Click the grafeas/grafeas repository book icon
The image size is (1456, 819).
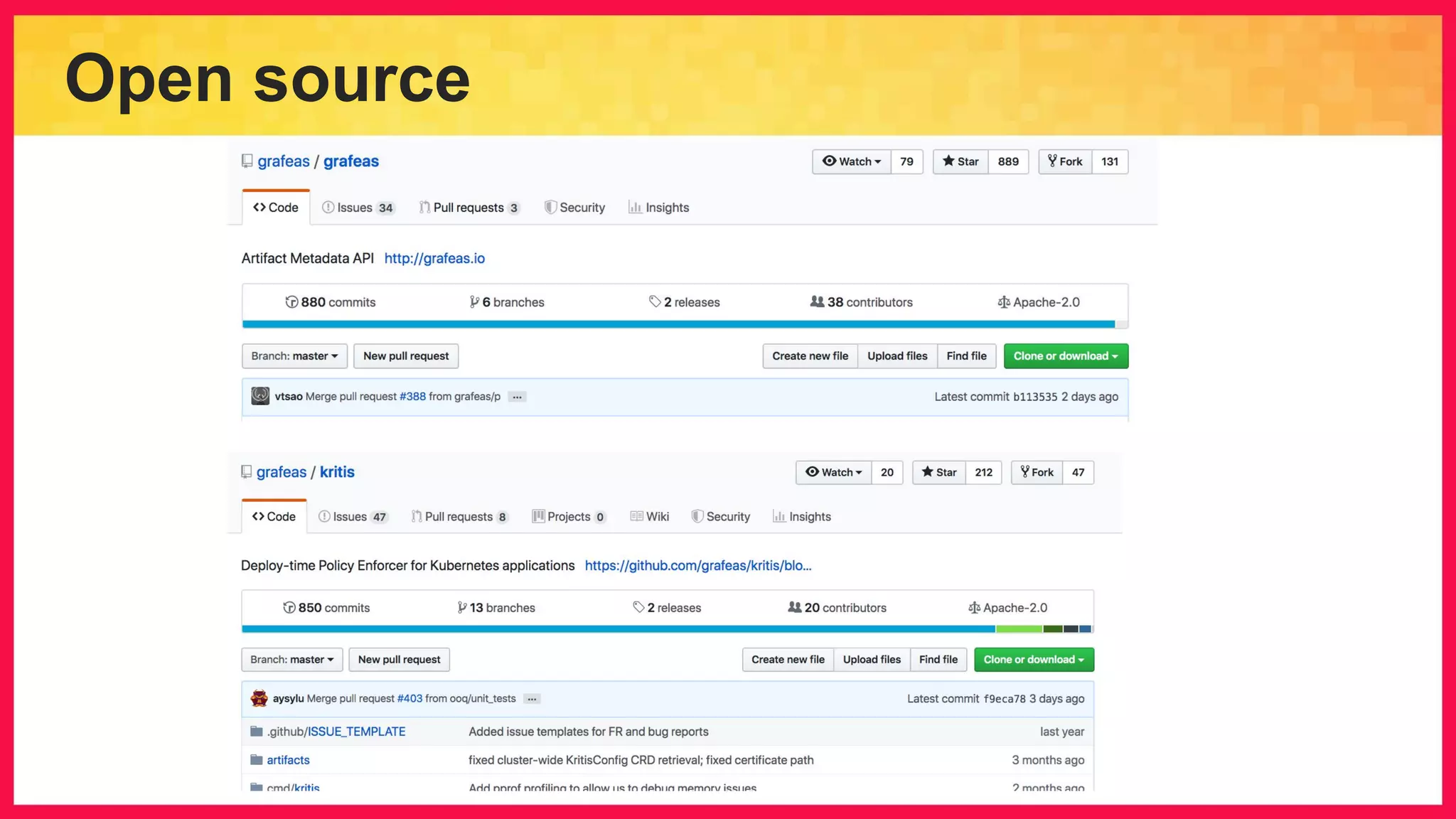pos(247,161)
